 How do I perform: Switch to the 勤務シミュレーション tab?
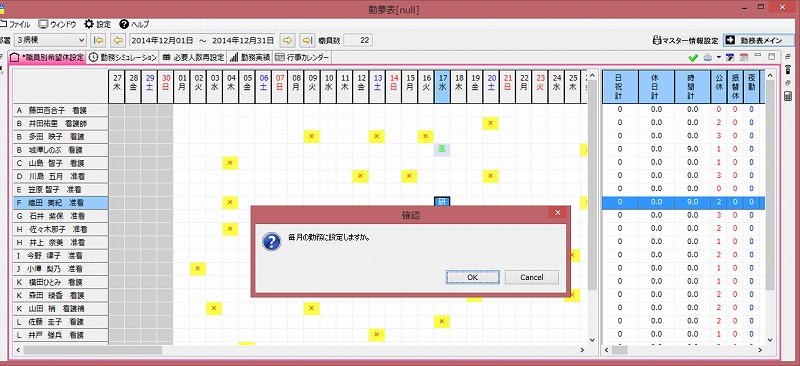click(x=122, y=58)
